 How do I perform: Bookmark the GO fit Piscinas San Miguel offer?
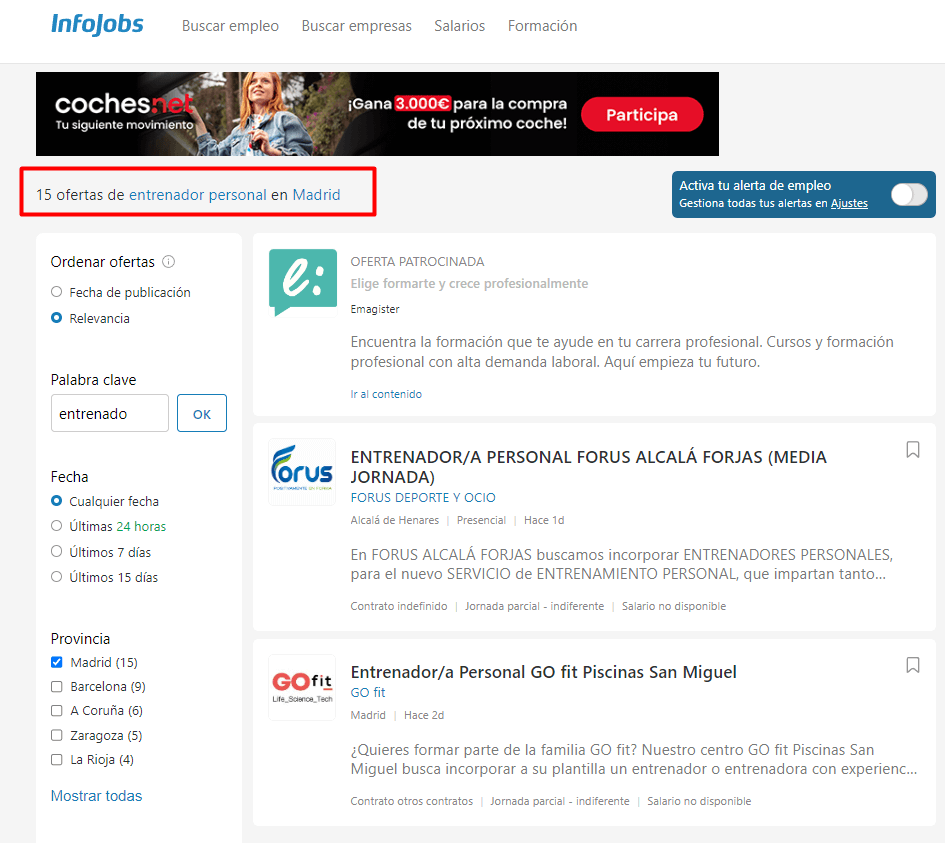click(x=912, y=665)
